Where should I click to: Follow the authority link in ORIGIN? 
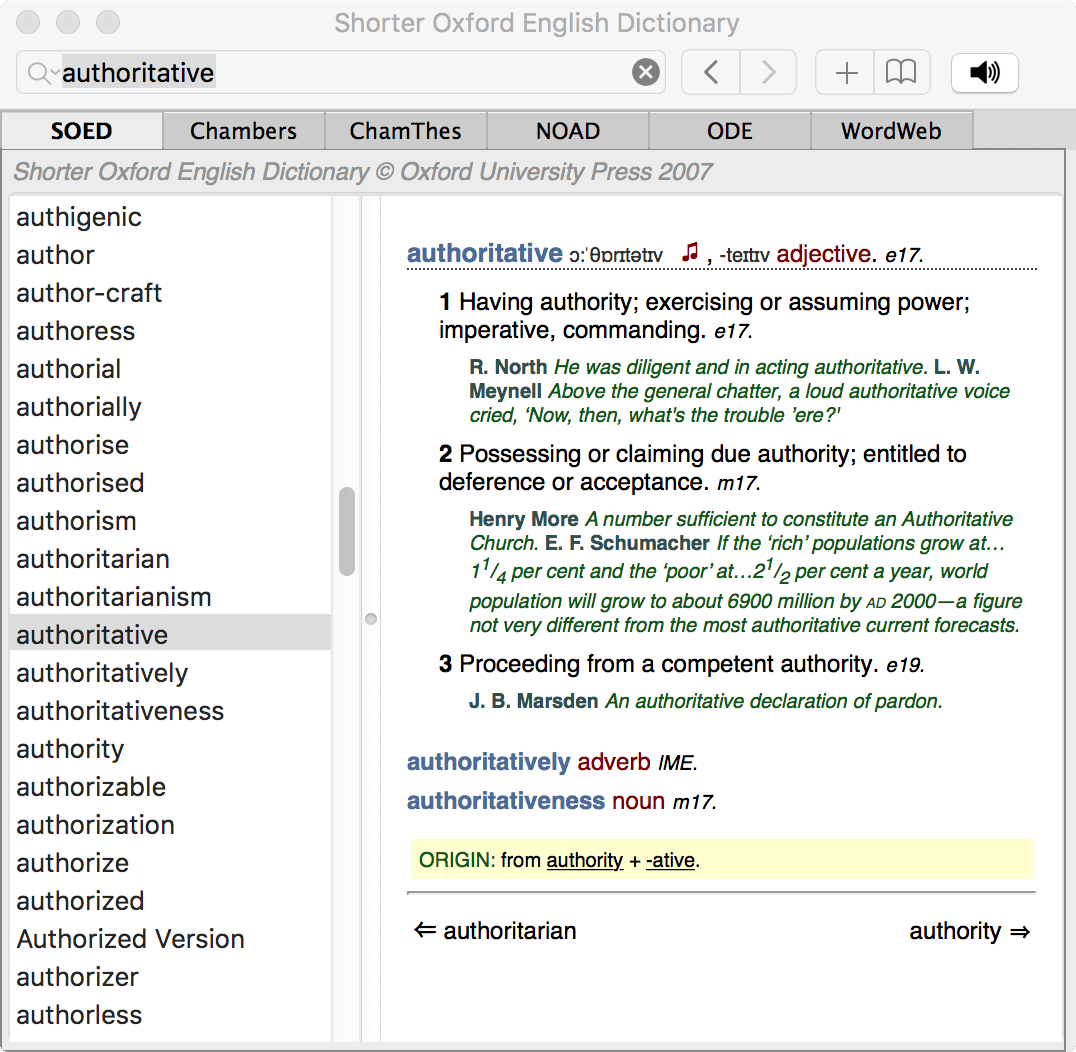pos(585,860)
